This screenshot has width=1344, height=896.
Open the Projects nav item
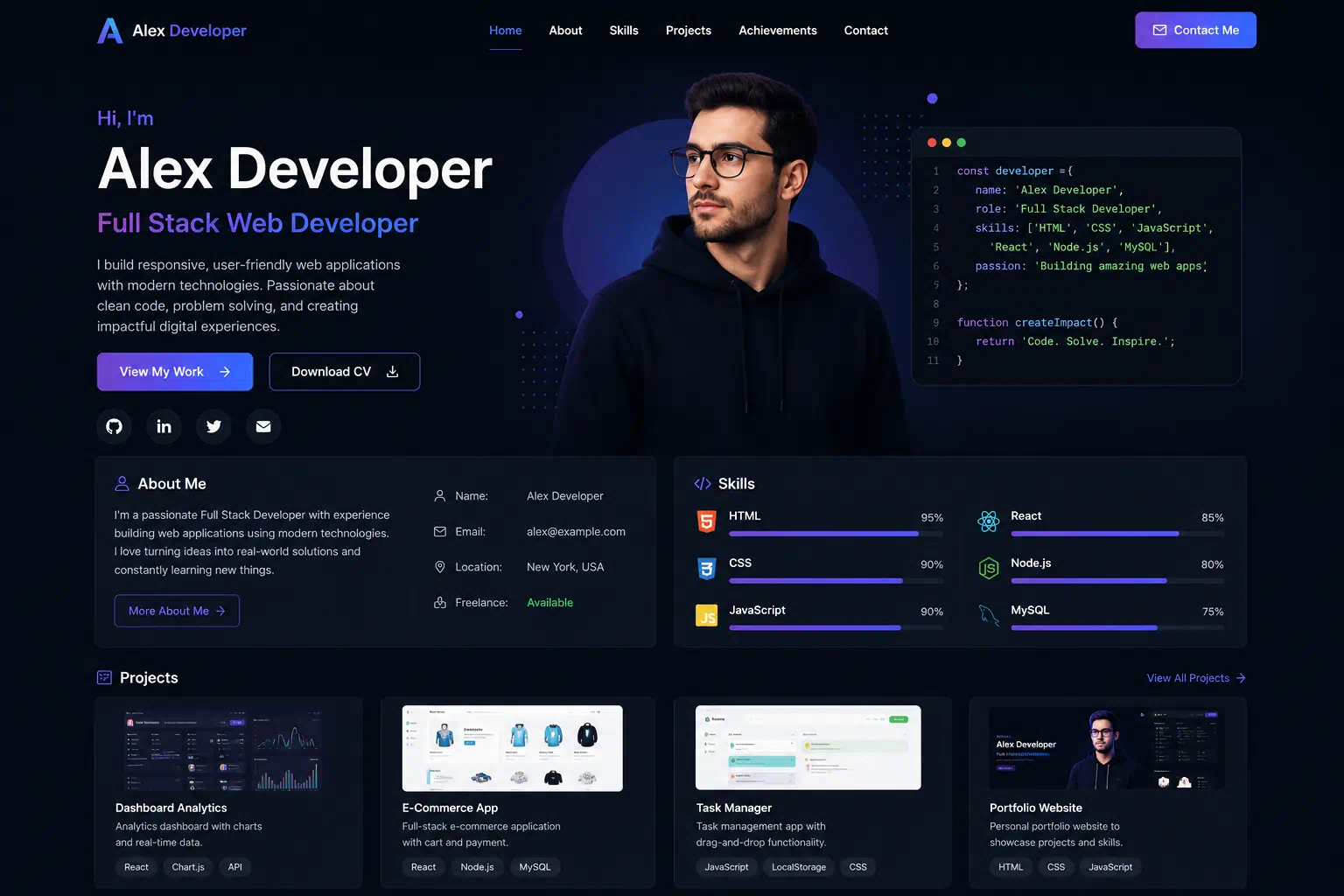(x=689, y=31)
